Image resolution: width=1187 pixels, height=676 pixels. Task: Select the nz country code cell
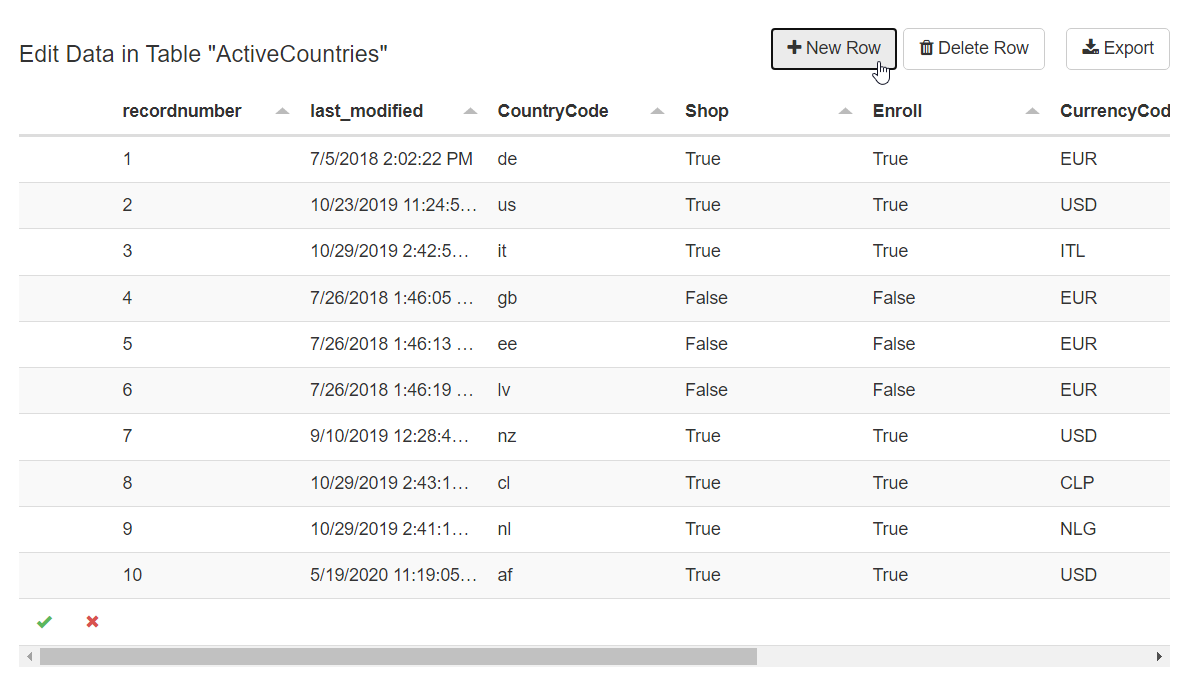(507, 436)
